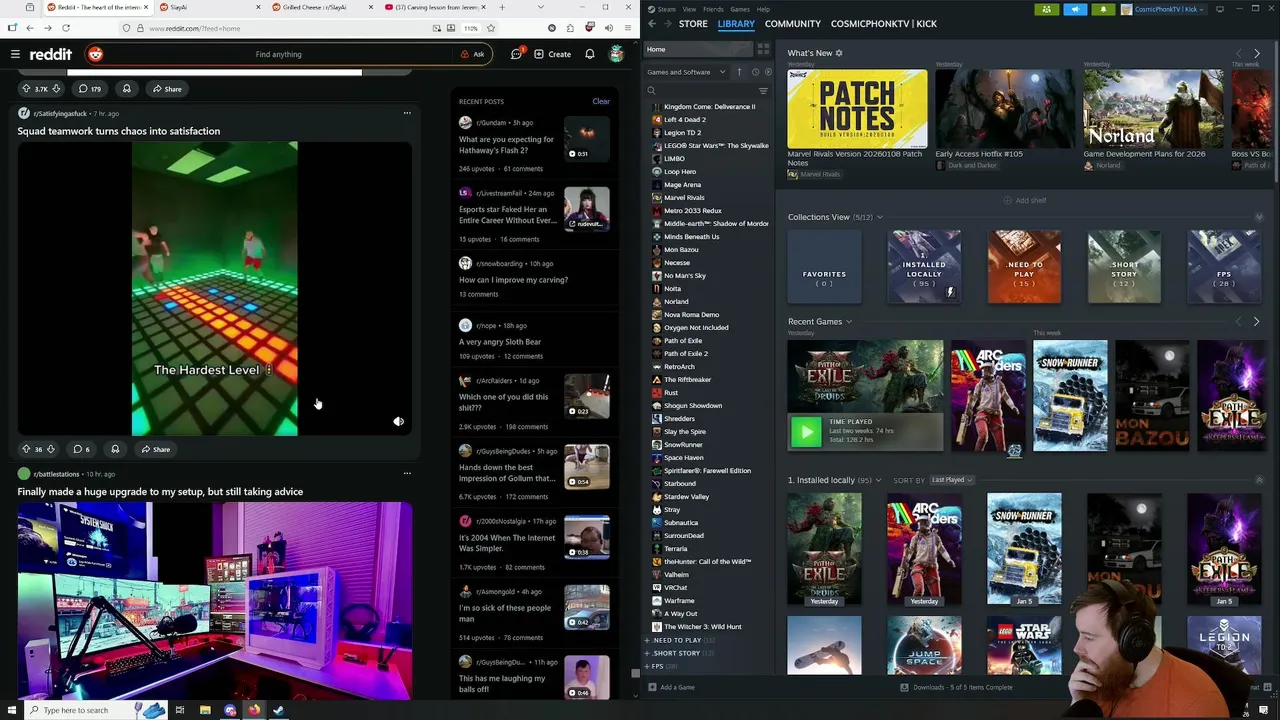Reload the Reddit page

tap(66, 28)
